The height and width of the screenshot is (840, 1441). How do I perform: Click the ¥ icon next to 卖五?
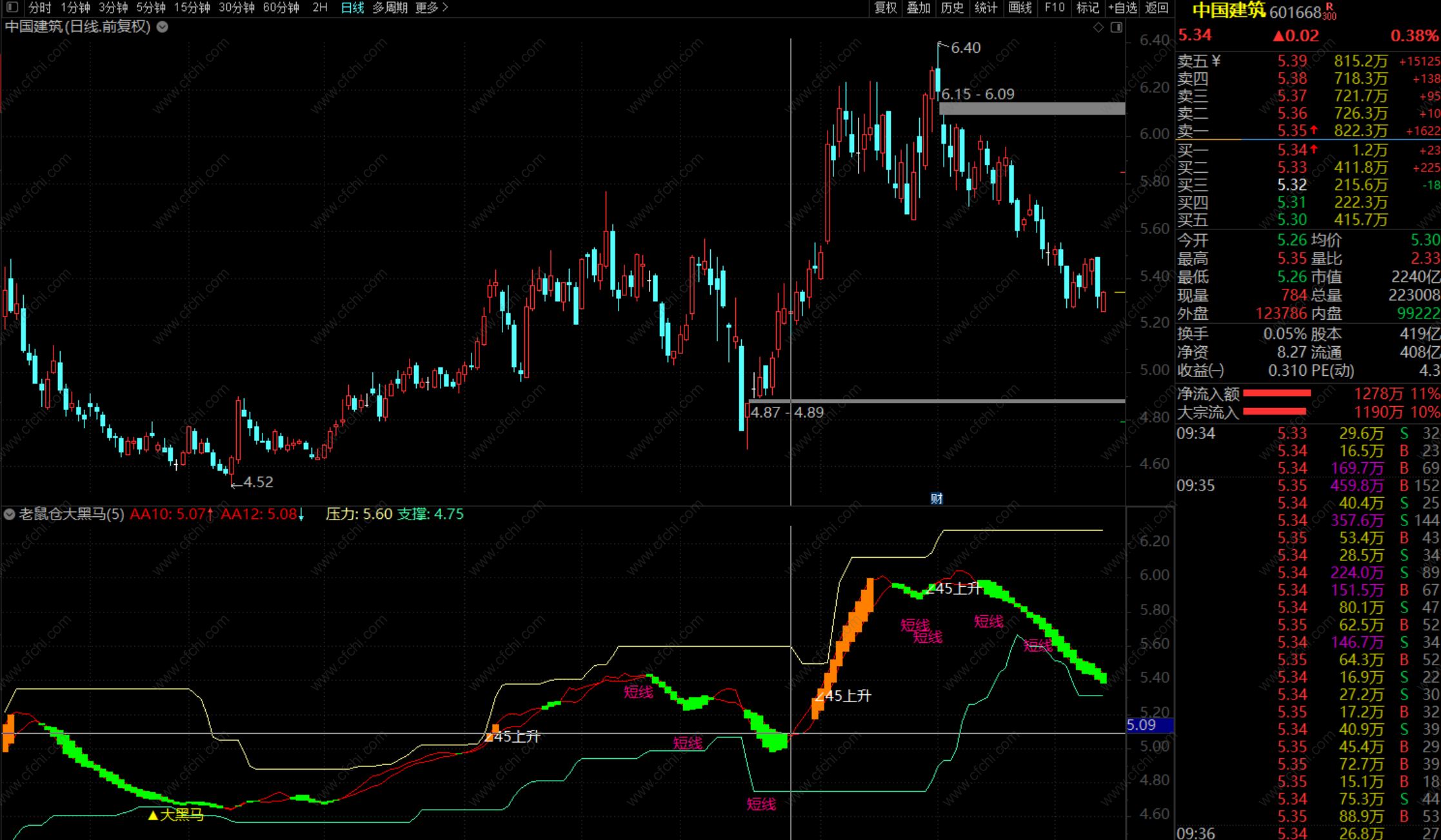coord(1216,61)
